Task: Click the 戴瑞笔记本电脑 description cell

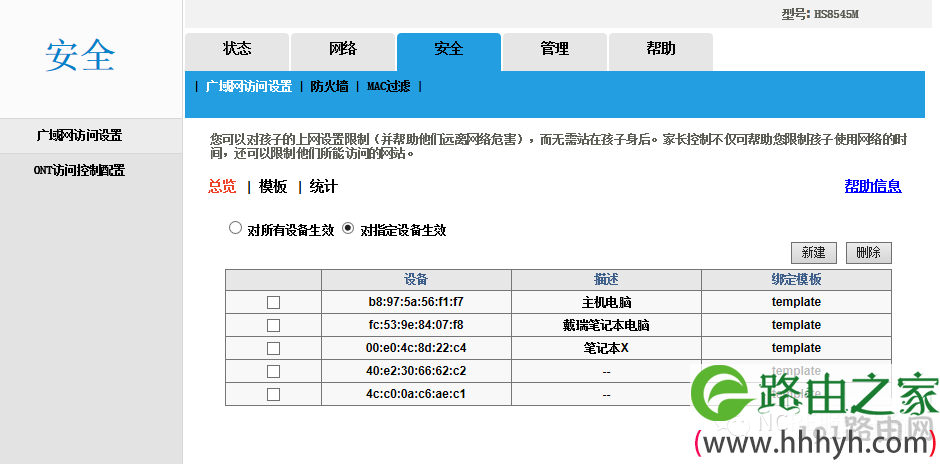Action: click(606, 325)
